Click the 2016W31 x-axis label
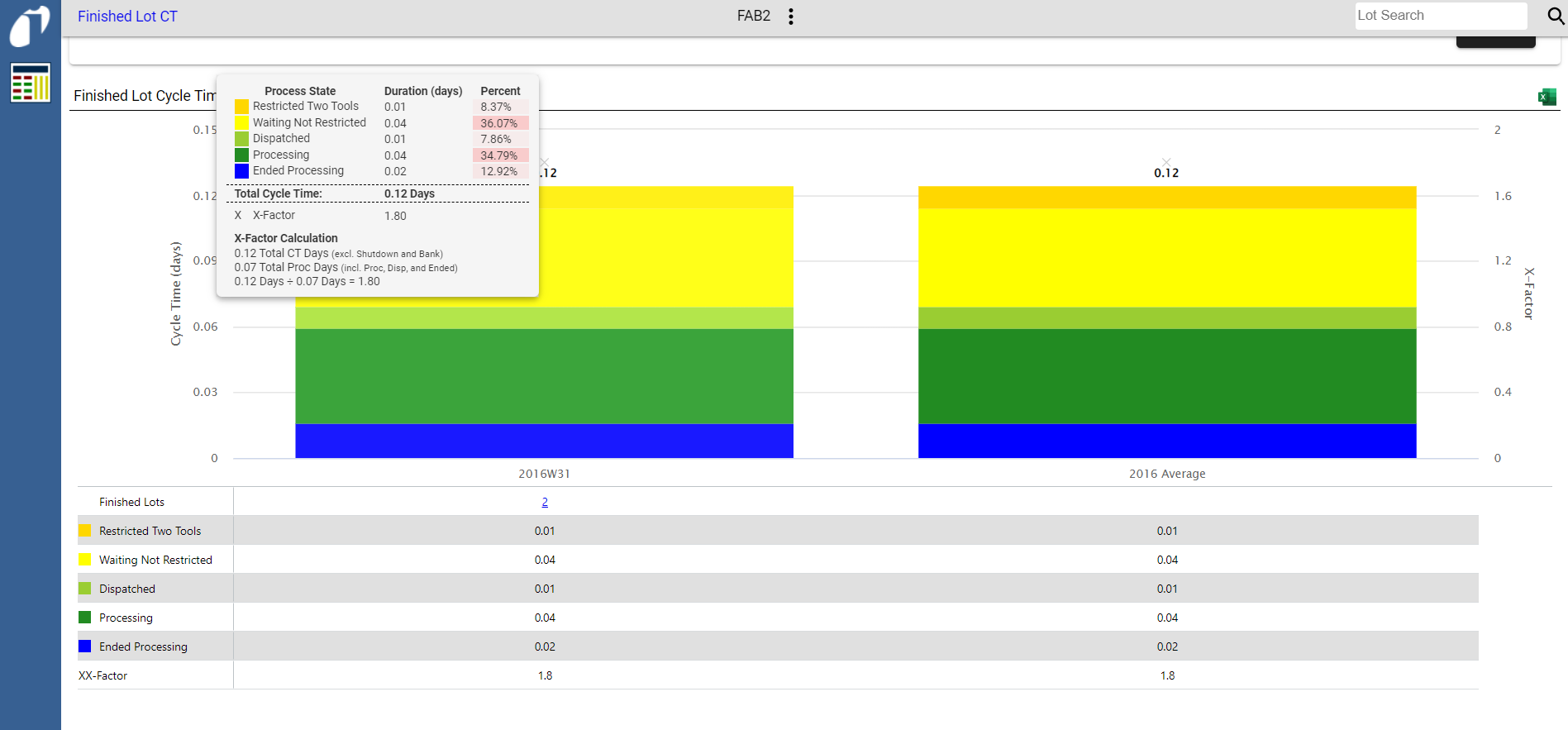 click(544, 474)
